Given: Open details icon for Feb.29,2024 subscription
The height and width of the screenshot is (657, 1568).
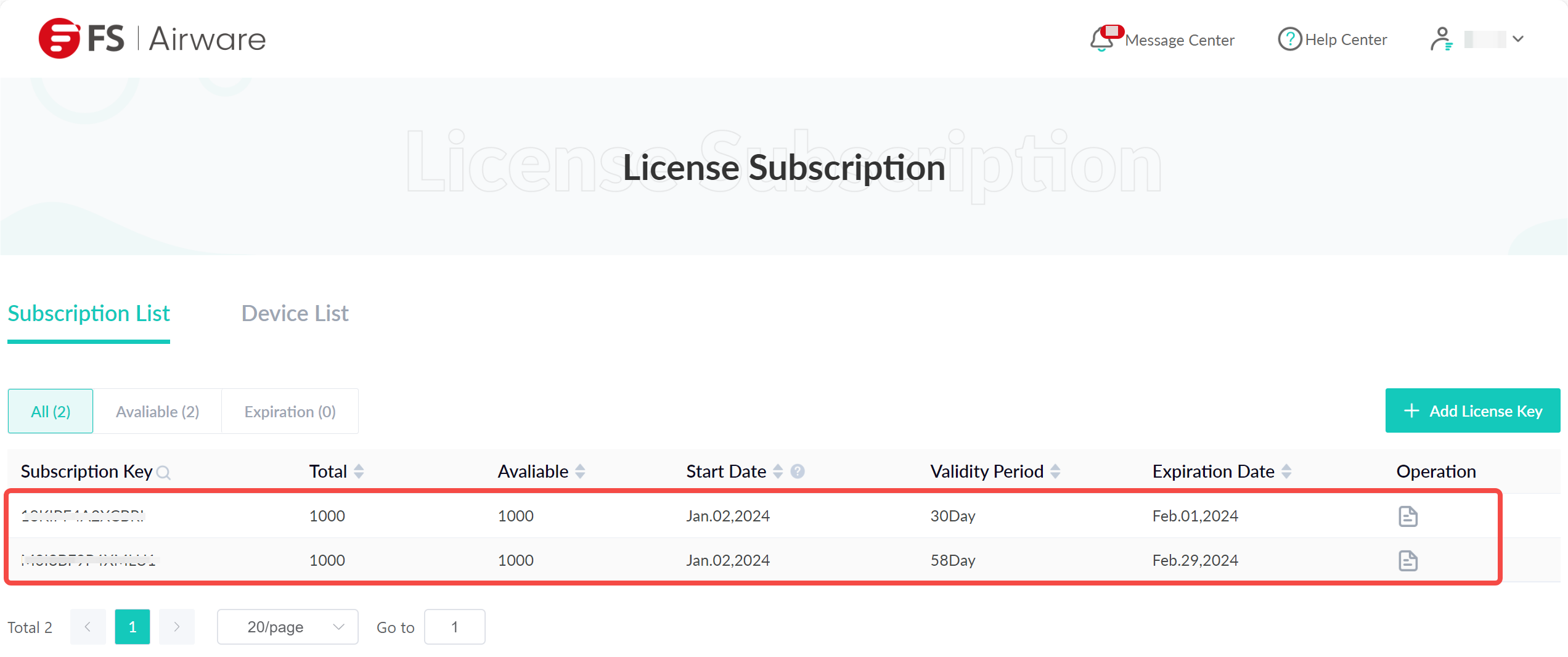Looking at the screenshot, I should 1408,560.
